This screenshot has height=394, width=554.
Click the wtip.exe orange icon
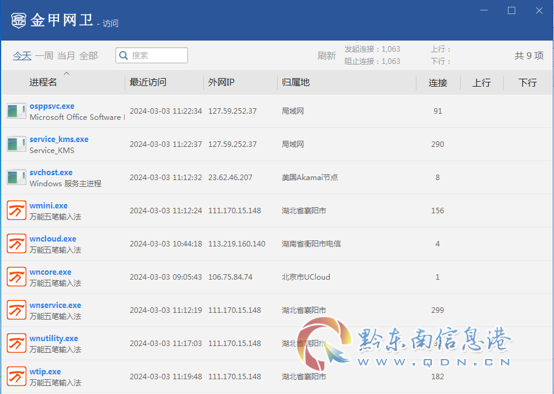pyautogui.click(x=17, y=376)
